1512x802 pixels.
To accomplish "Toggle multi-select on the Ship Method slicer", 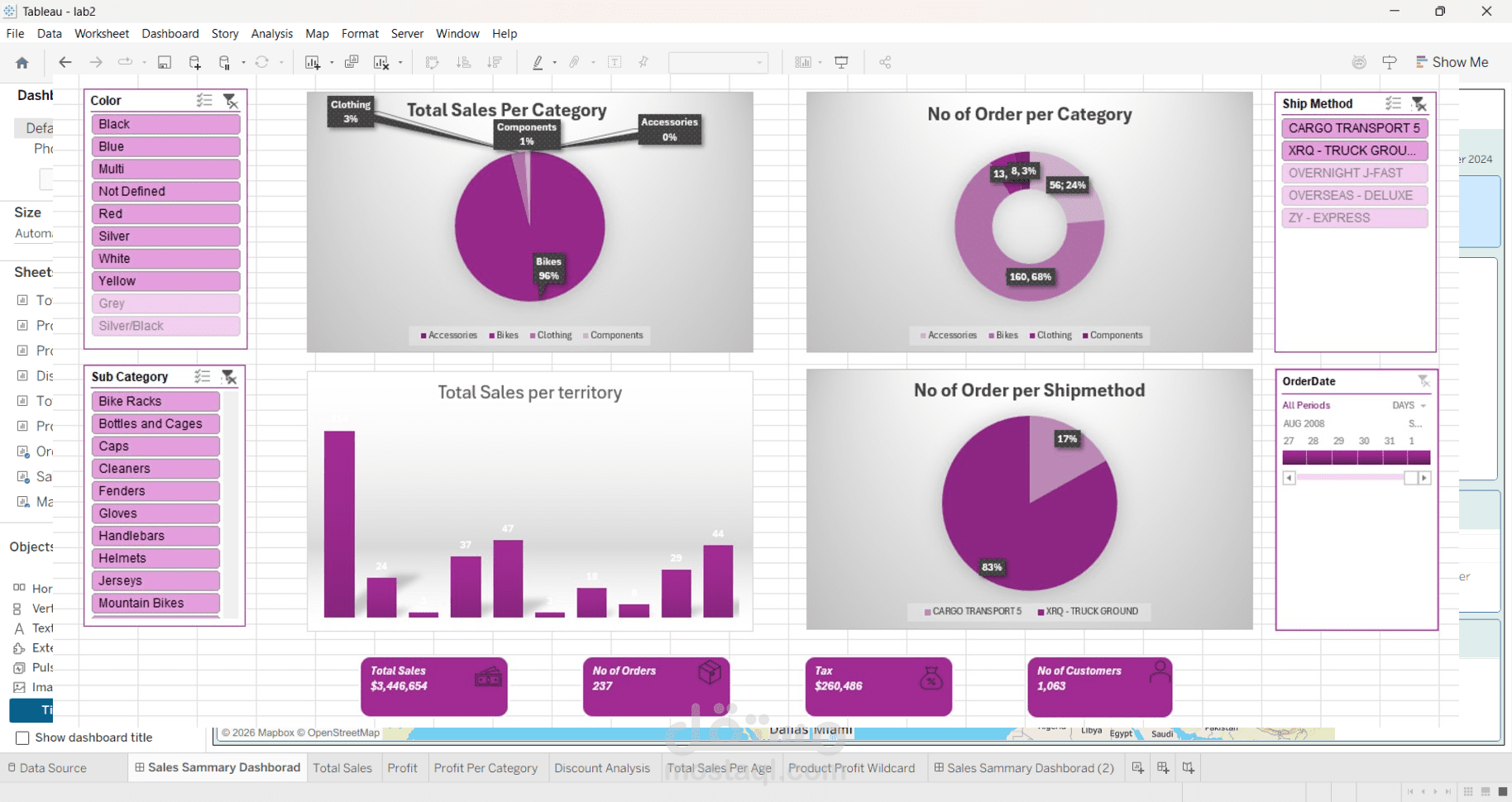I will (1394, 103).
